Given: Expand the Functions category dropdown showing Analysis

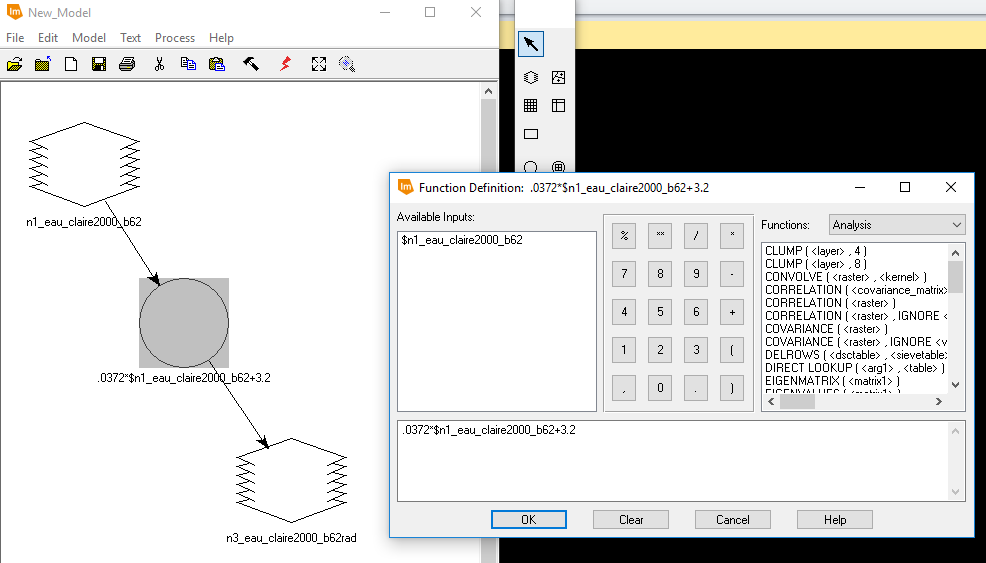Looking at the screenshot, I should click(x=897, y=225).
